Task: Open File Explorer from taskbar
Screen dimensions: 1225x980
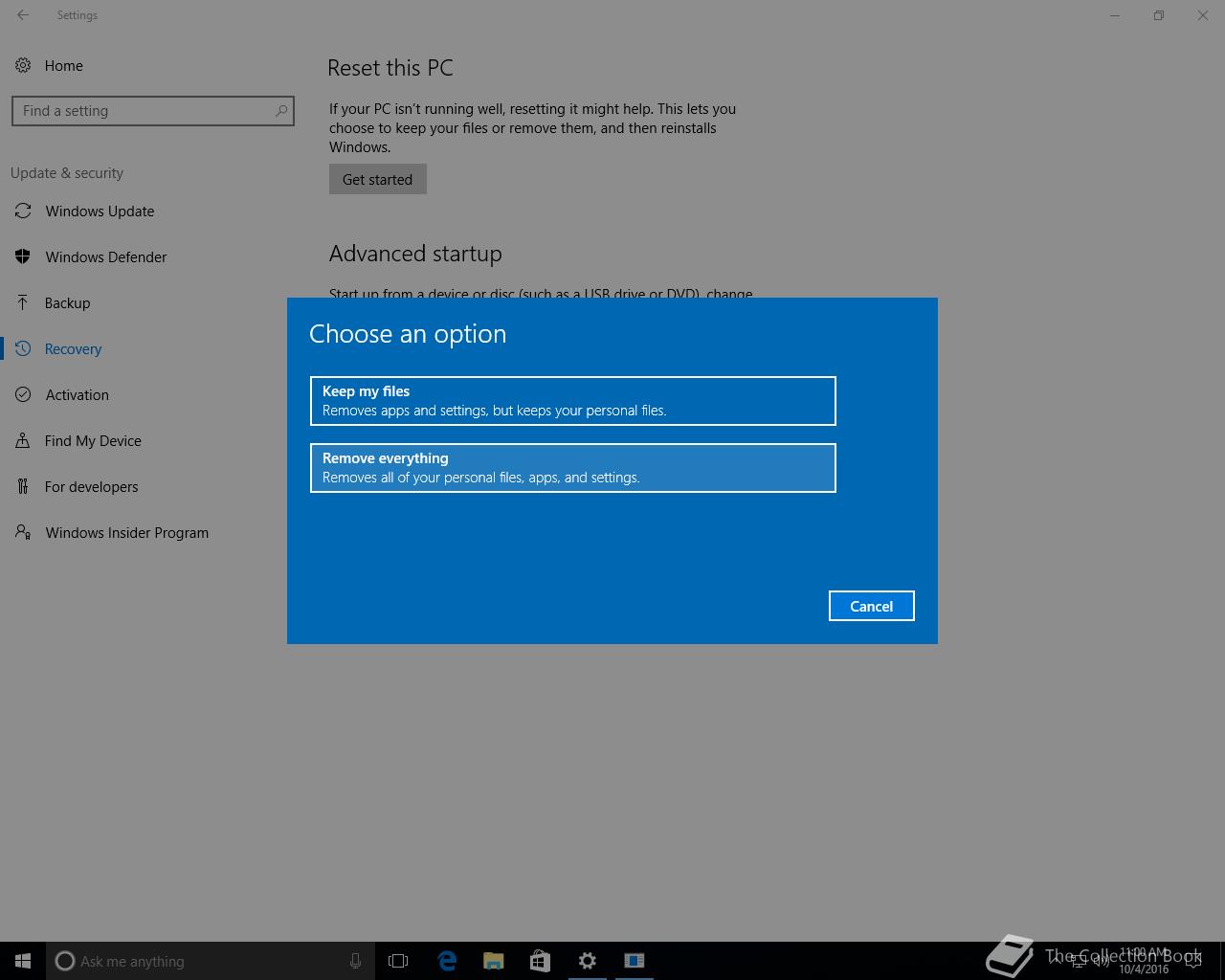Action: (x=494, y=961)
